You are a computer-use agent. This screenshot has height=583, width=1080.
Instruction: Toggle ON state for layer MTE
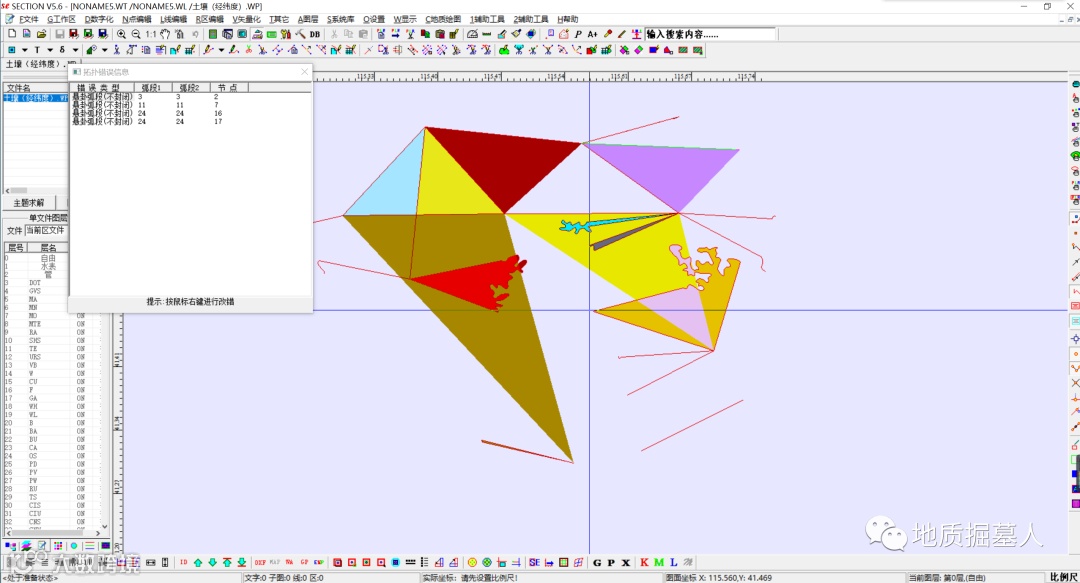click(x=81, y=324)
